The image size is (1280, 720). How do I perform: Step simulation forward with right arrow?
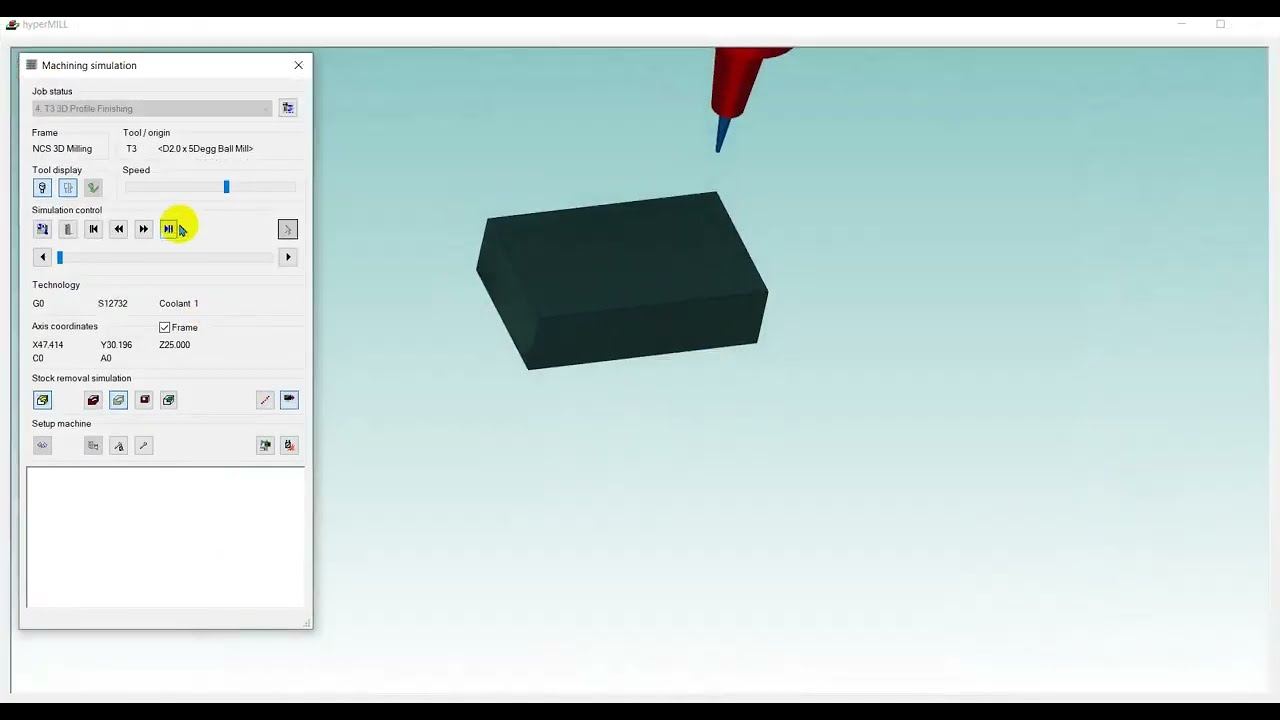288,258
